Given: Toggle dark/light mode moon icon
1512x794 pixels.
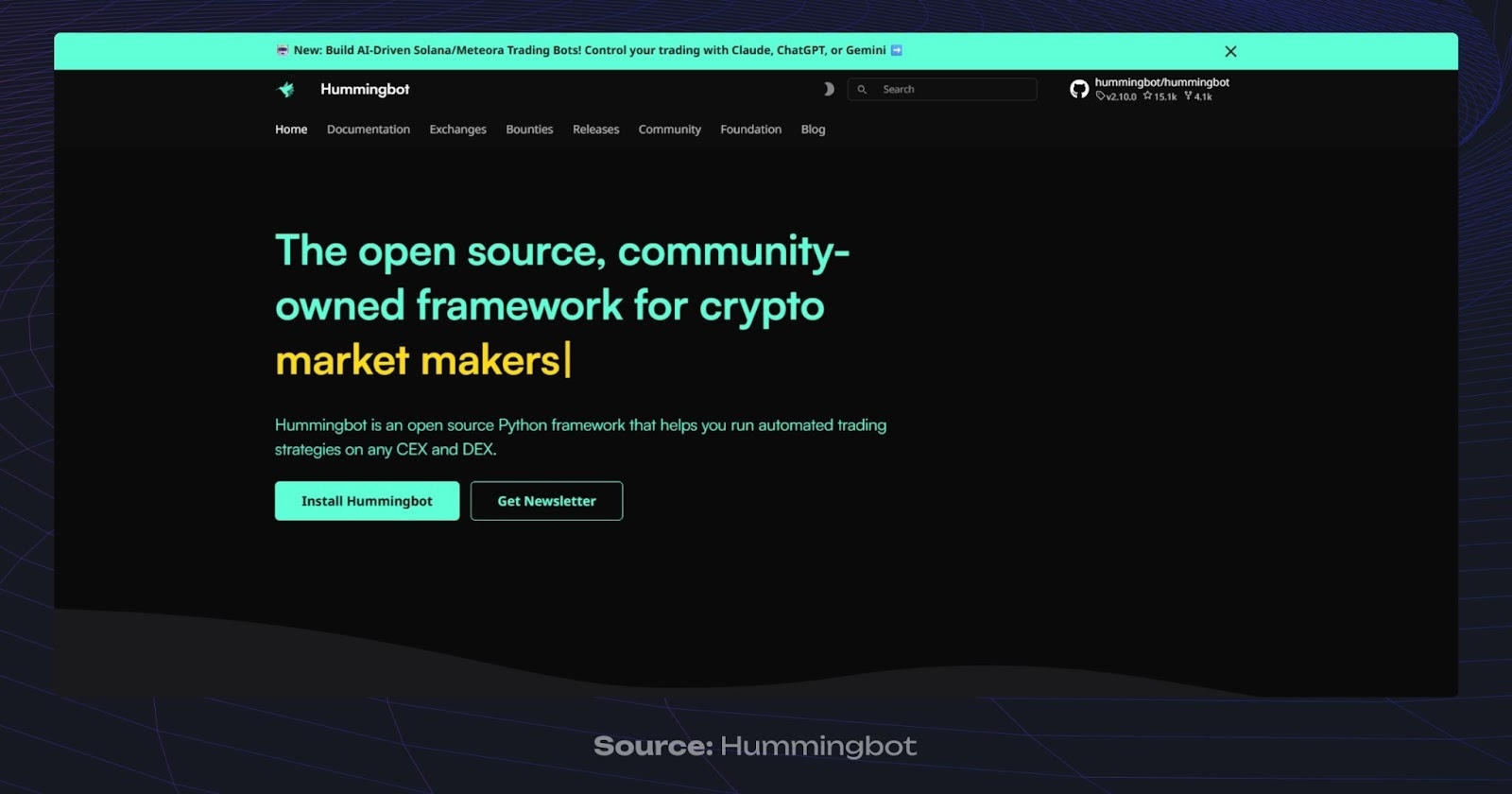Looking at the screenshot, I should pos(828,89).
